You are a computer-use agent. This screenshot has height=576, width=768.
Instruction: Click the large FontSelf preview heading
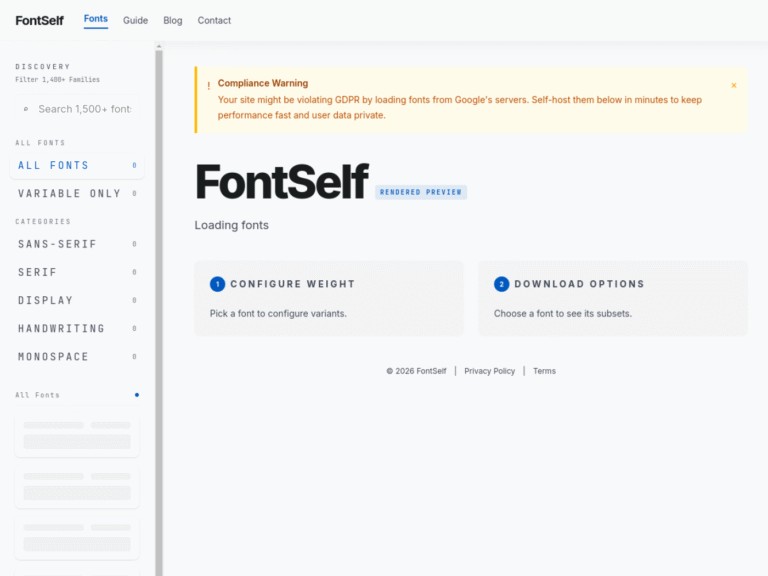[282, 182]
